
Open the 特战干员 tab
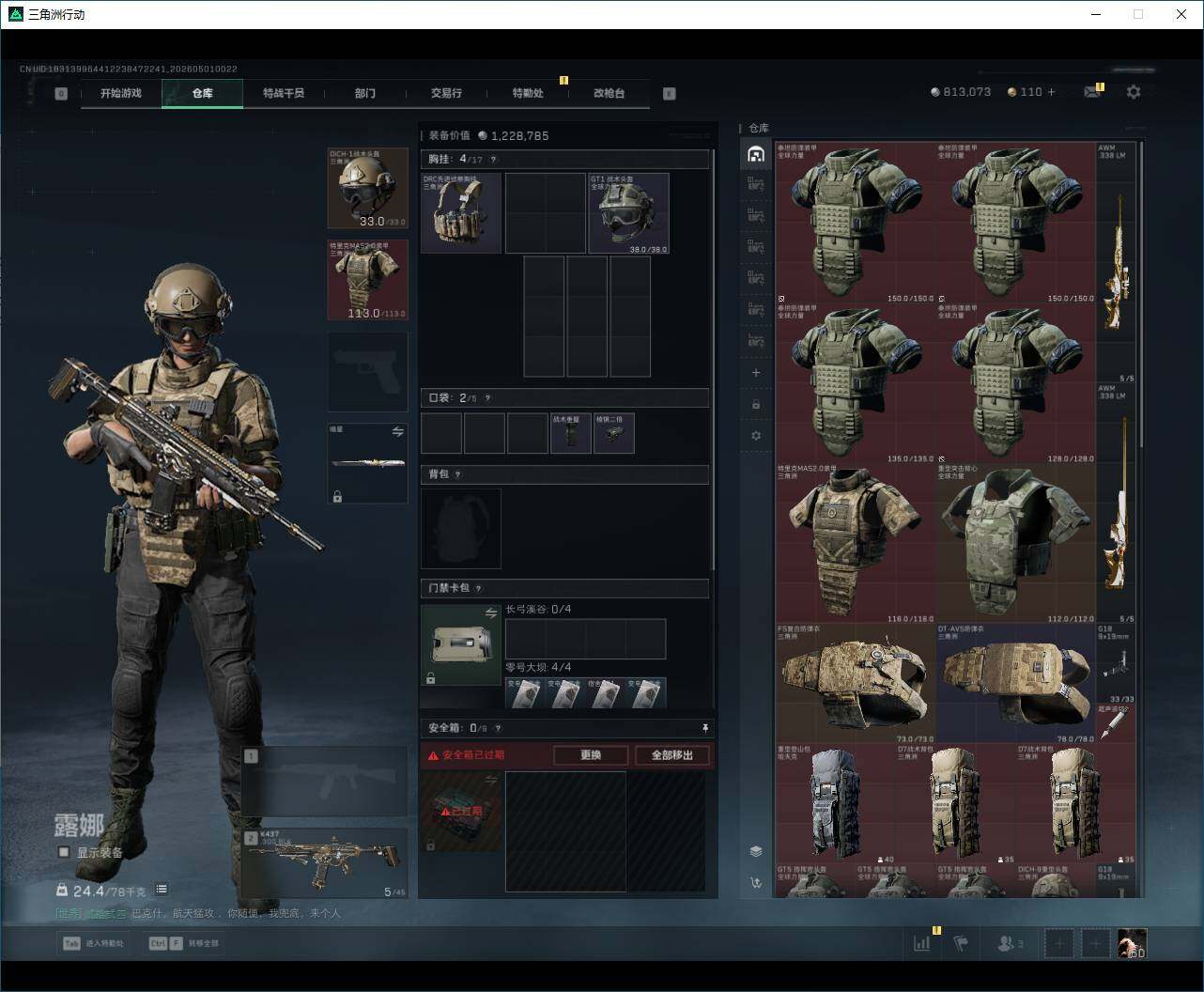[x=284, y=93]
